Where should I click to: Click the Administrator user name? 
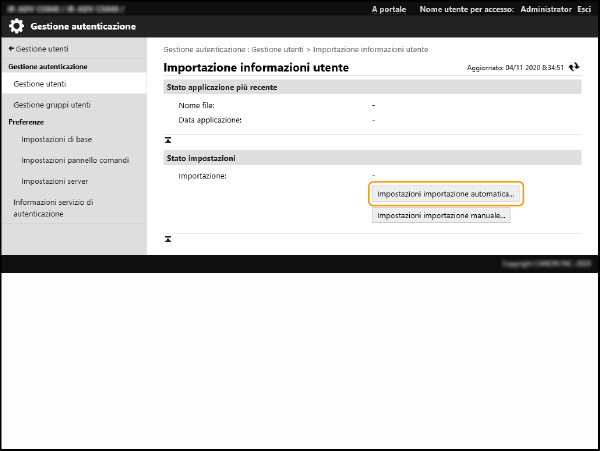click(x=545, y=9)
